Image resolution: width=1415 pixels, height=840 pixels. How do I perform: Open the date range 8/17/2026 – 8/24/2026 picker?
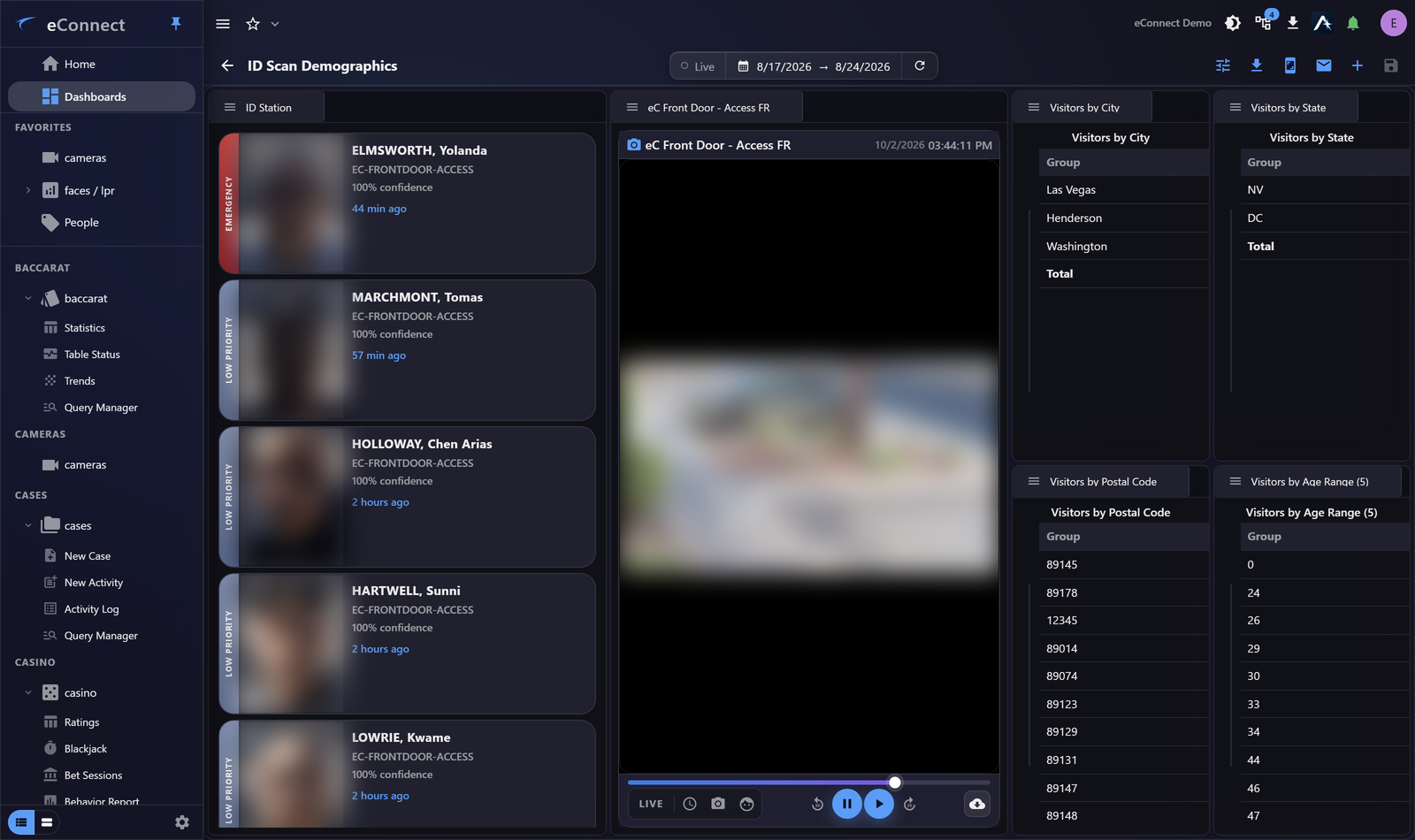click(814, 66)
